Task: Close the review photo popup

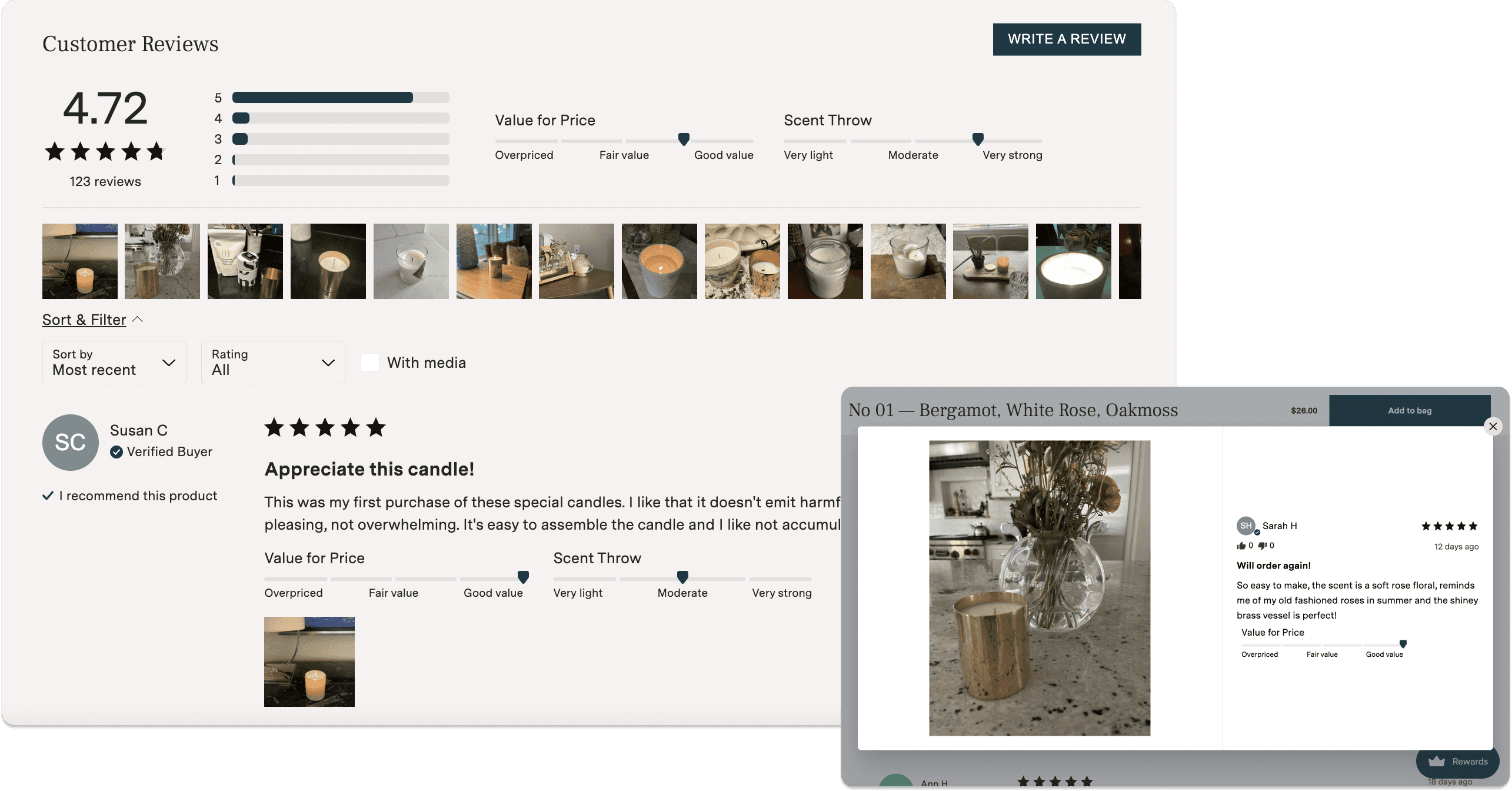Action: (1493, 426)
